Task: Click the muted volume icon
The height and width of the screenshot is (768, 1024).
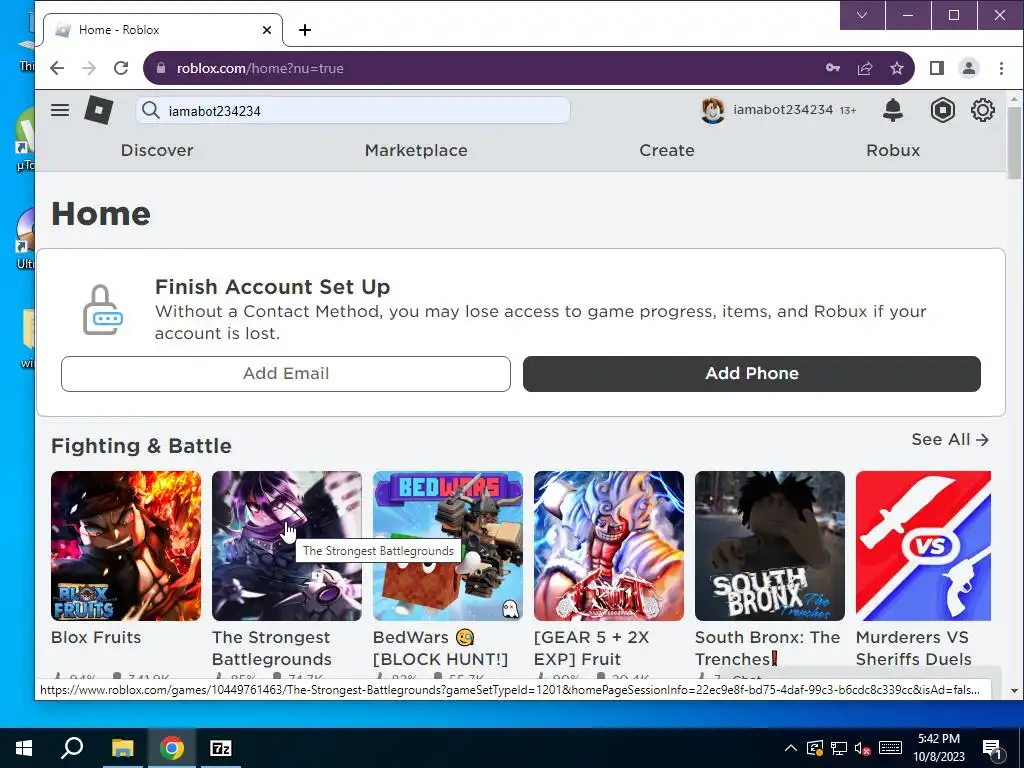Action: (x=862, y=748)
